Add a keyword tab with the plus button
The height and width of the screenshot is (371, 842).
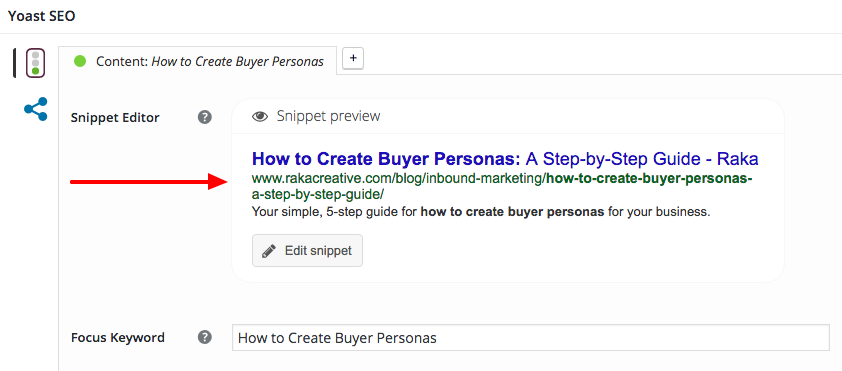[x=353, y=59]
